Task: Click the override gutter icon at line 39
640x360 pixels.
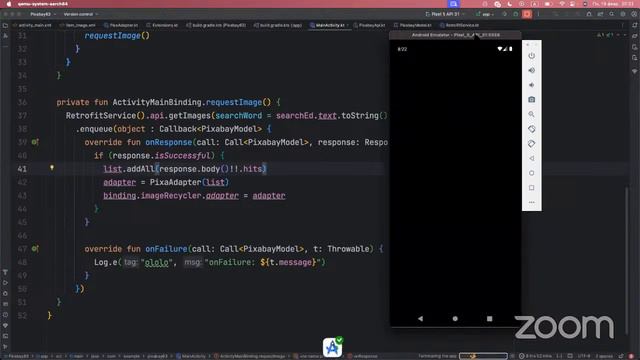Action: click(x=35, y=142)
